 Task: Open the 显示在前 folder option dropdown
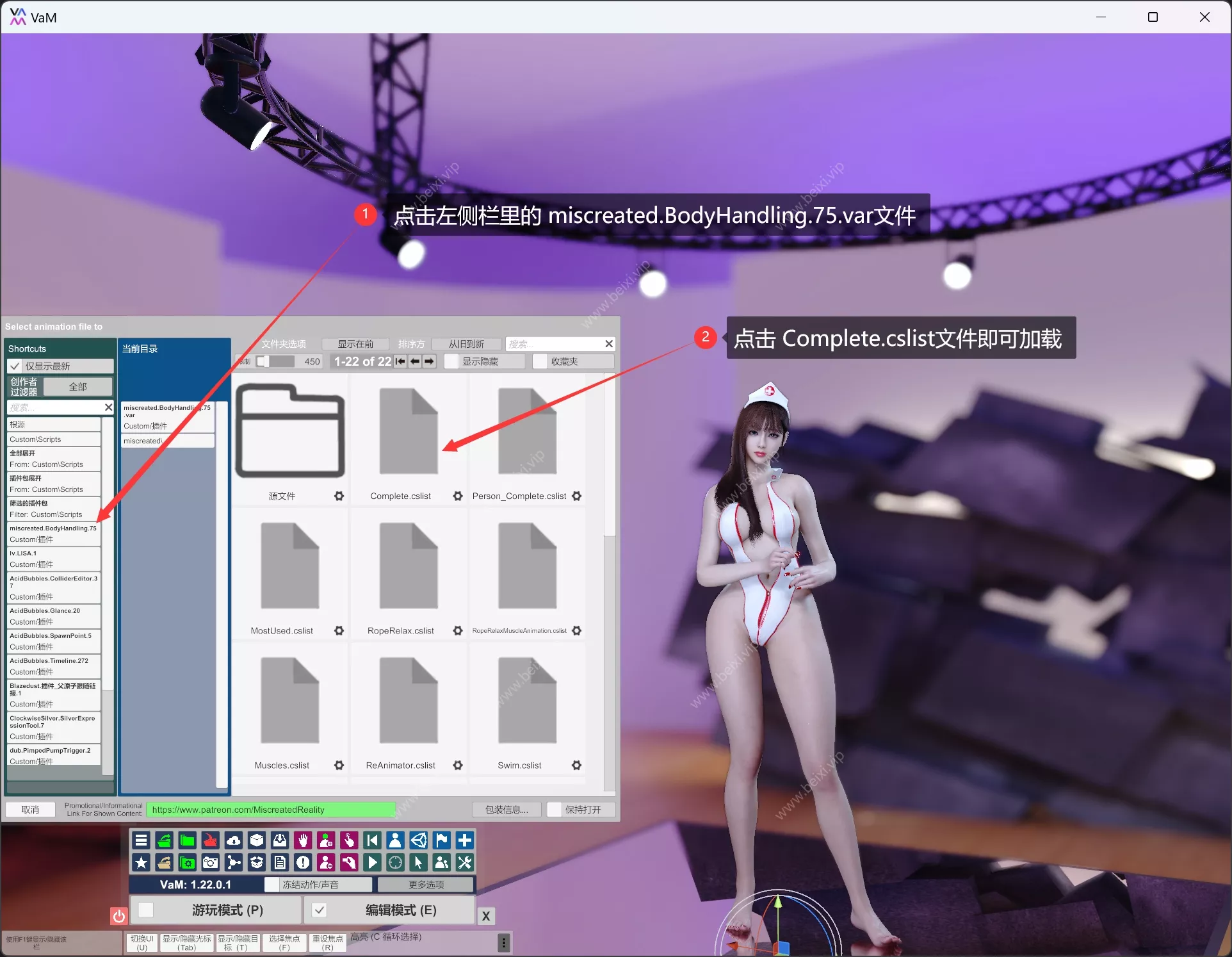355,344
